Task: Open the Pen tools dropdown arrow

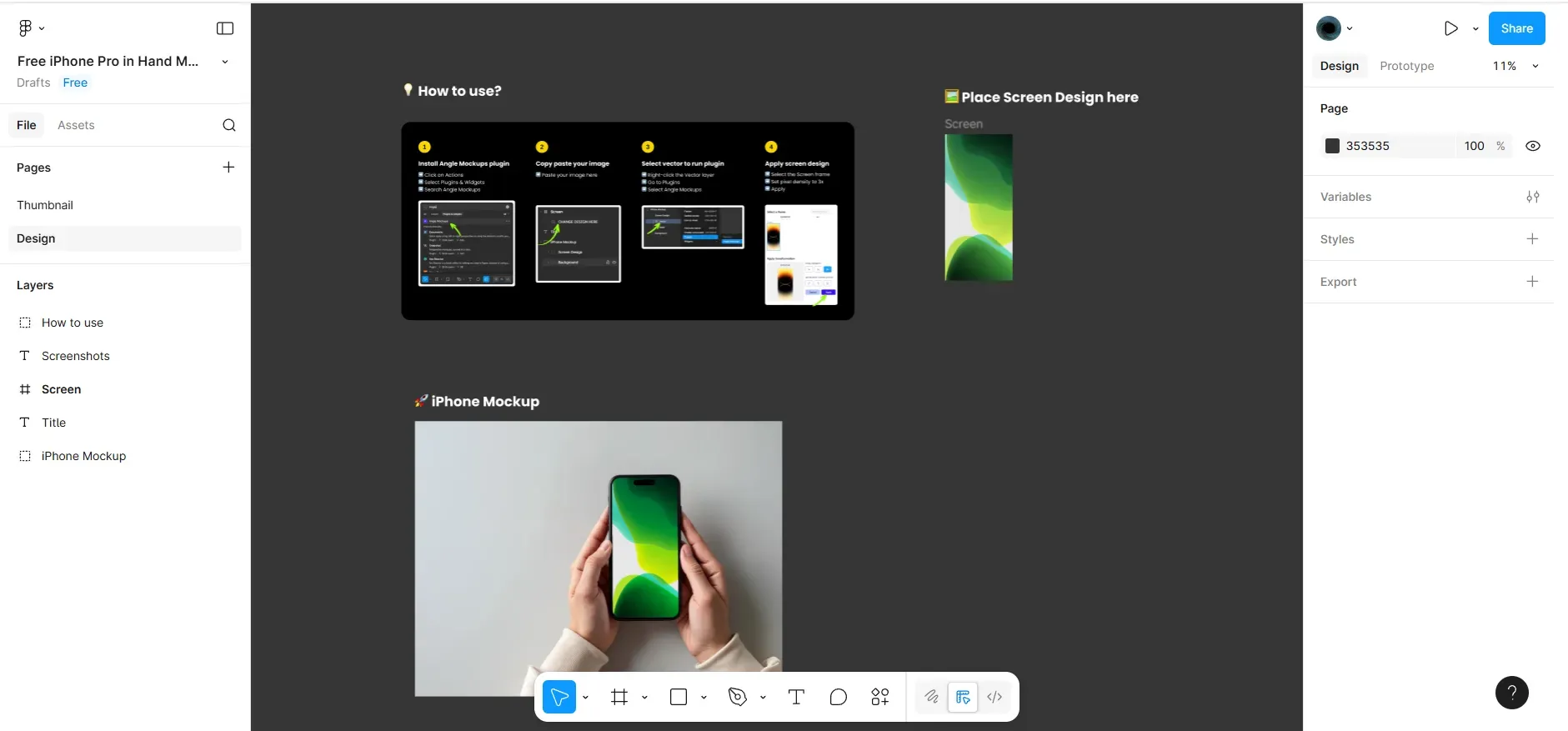Action: pyautogui.click(x=763, y=697)
